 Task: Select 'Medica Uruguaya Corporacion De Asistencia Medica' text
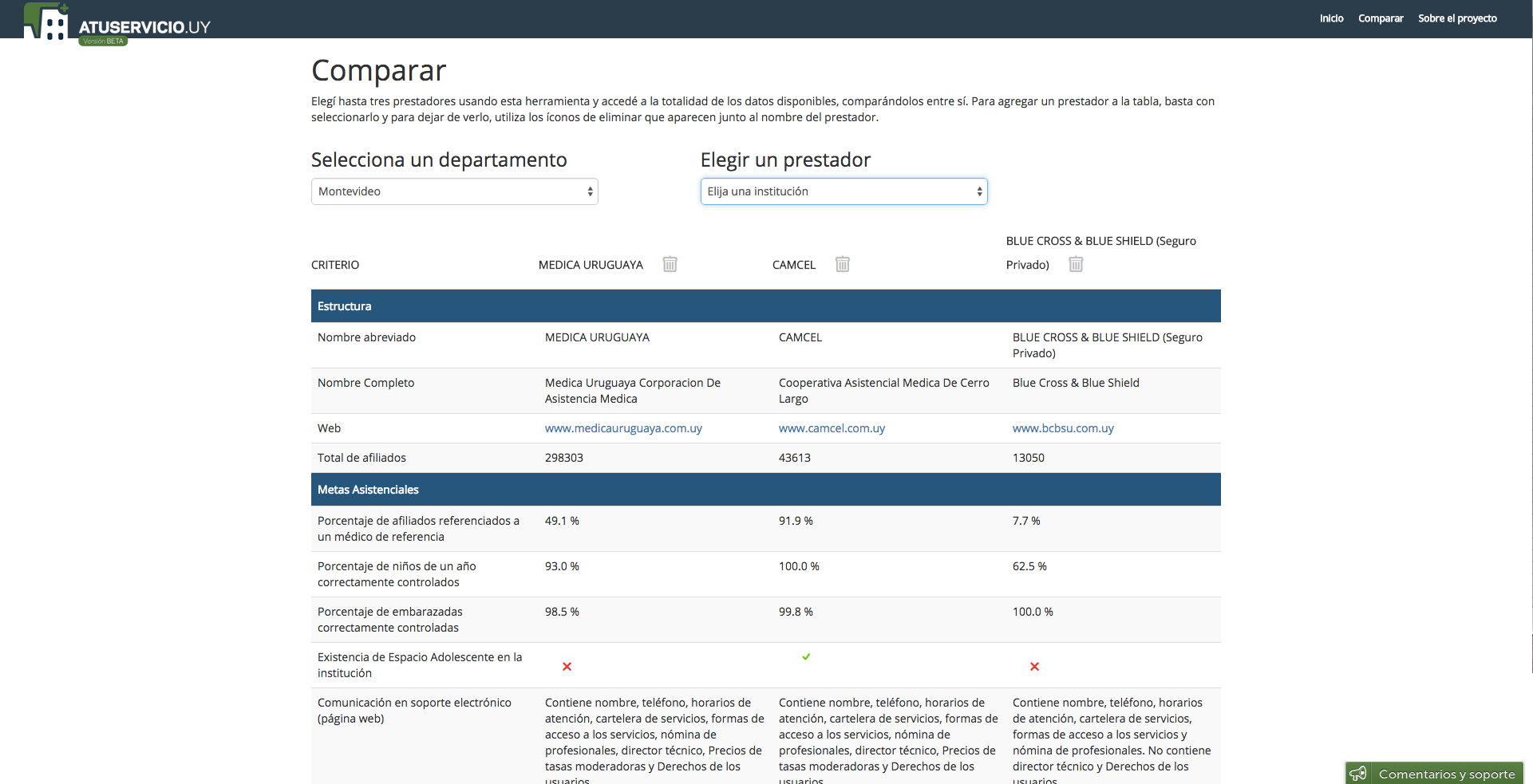633,391
